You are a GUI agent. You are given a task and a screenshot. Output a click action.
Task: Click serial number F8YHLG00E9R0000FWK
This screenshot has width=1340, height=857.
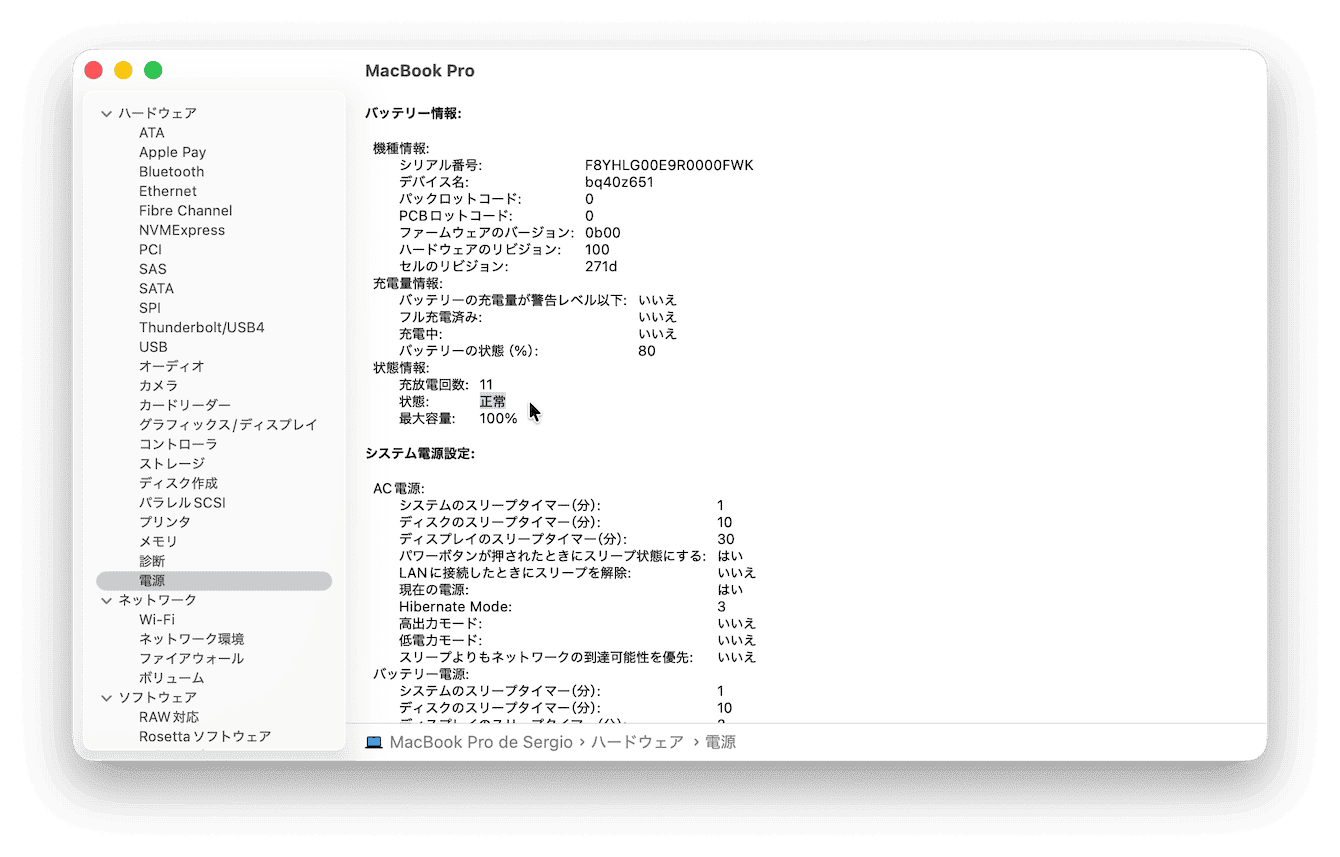point(669,165)
